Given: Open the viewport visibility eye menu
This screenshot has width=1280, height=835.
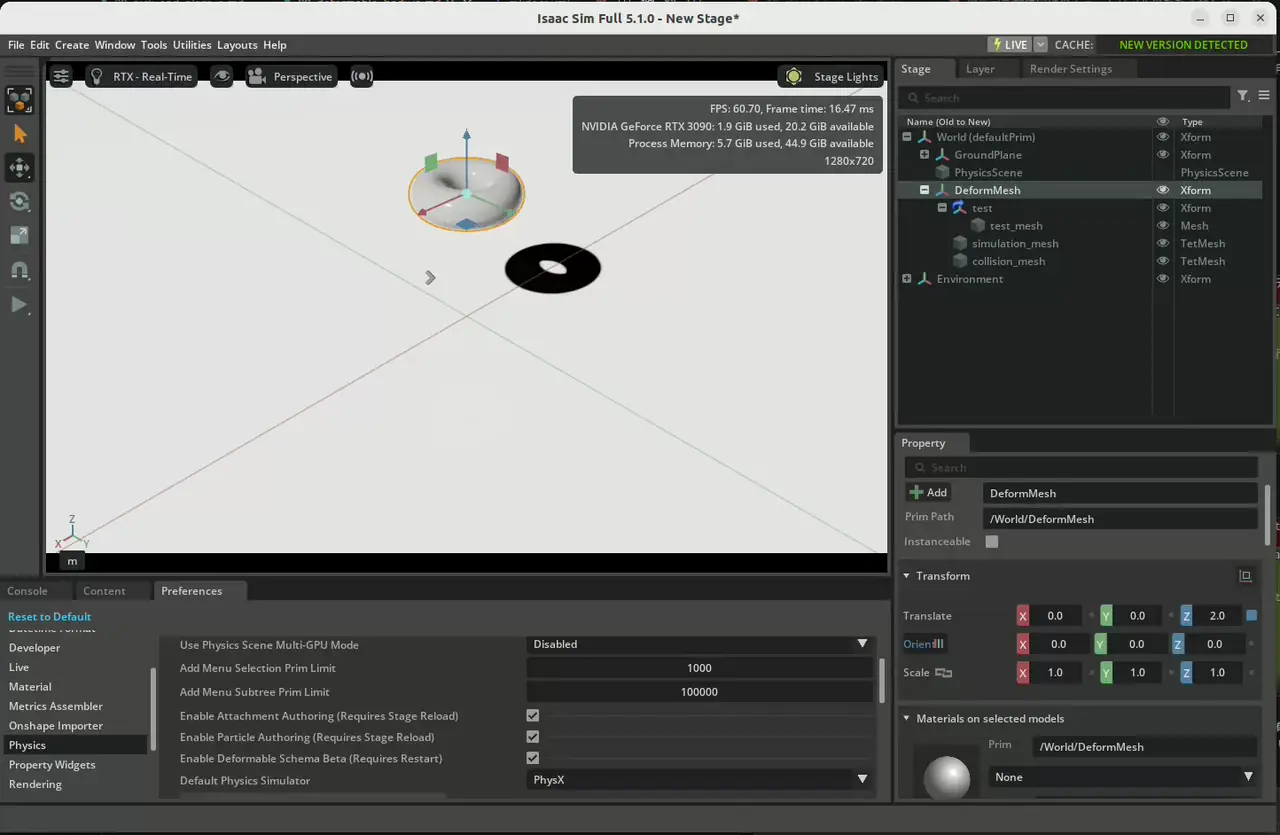Looking at the screenshot, I should [222, 76].
